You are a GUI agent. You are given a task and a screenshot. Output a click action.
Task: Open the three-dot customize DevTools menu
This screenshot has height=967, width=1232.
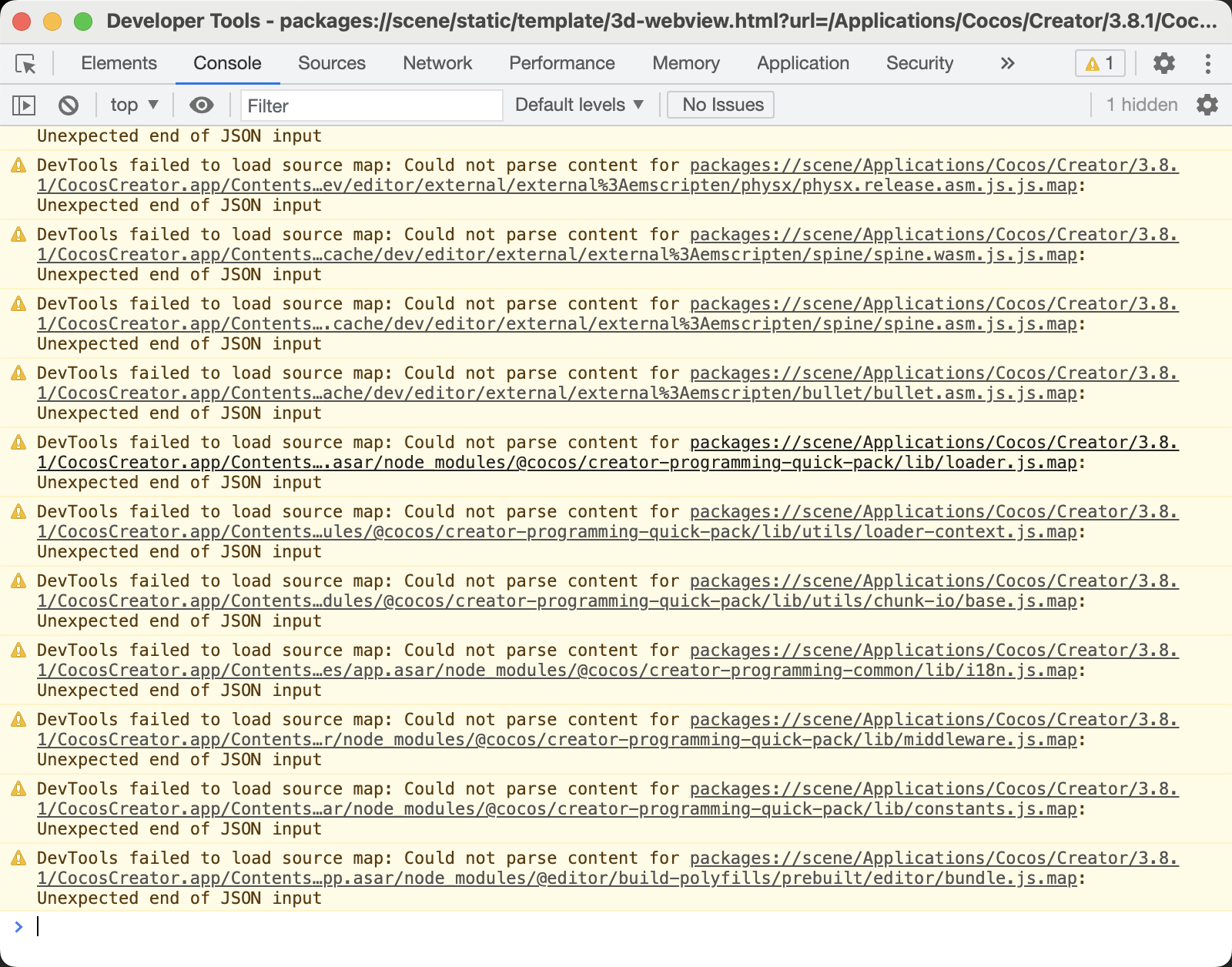click(x=1208, y=63)
